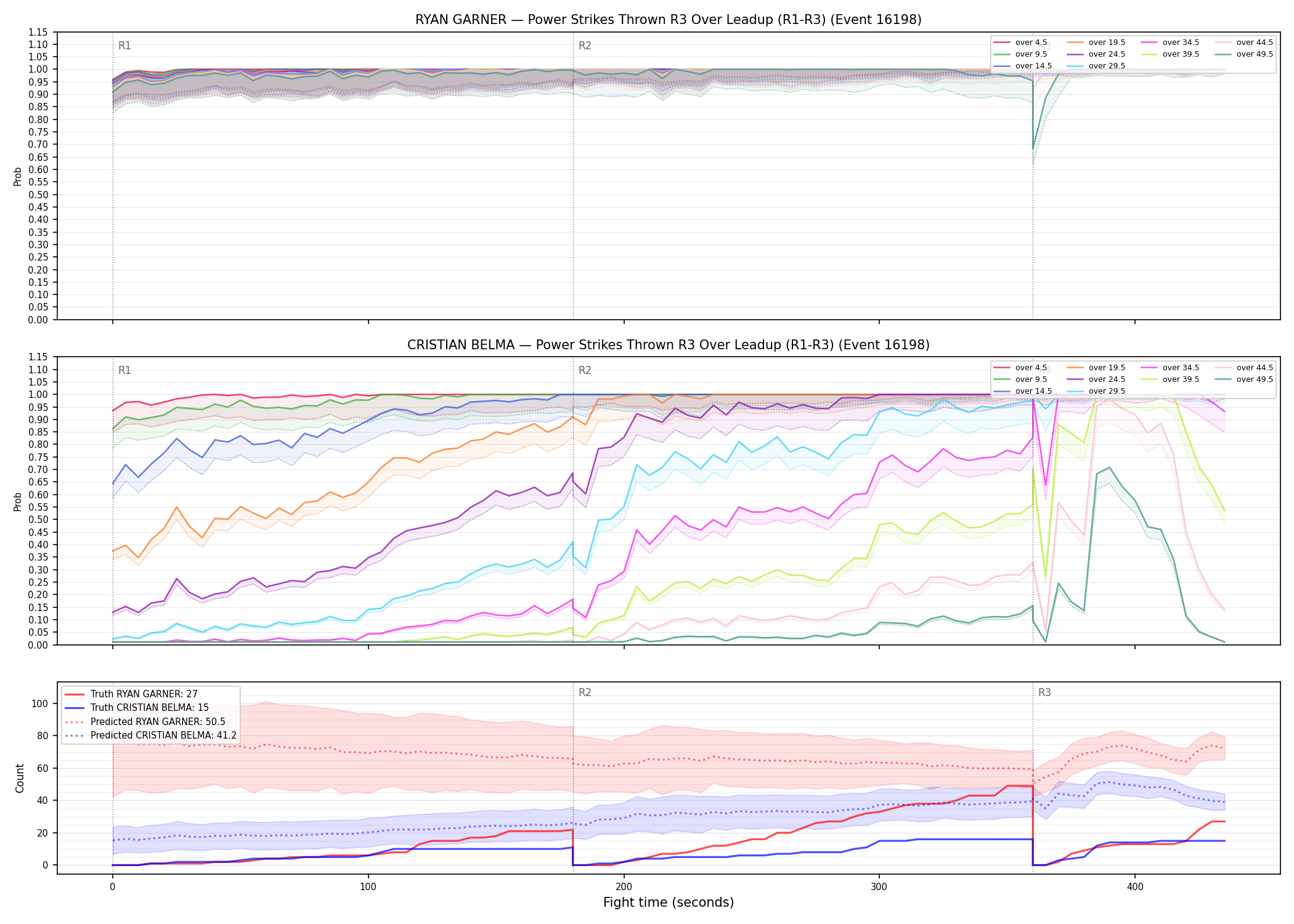Click the Count axis tick label 60
This screenshot has height=924, width=1294.
tap(41, 768)
